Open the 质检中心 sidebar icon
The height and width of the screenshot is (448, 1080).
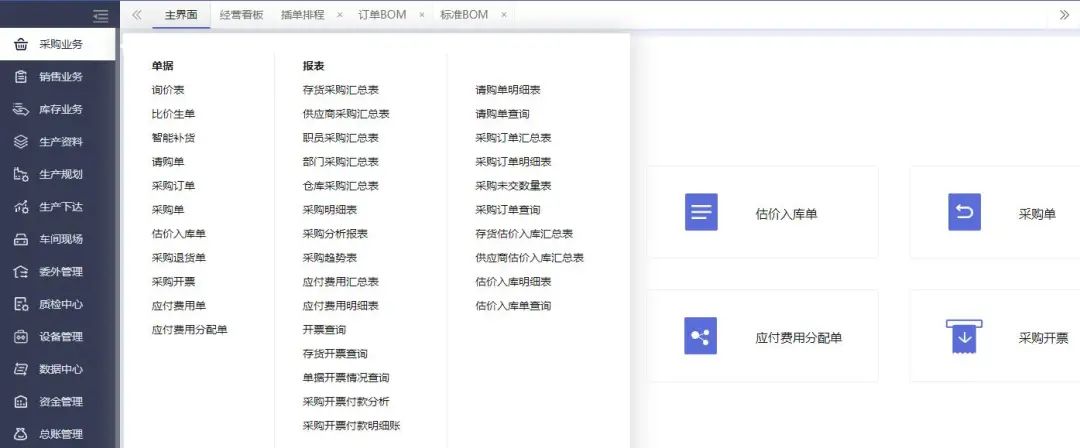click(x=20, y=304)
